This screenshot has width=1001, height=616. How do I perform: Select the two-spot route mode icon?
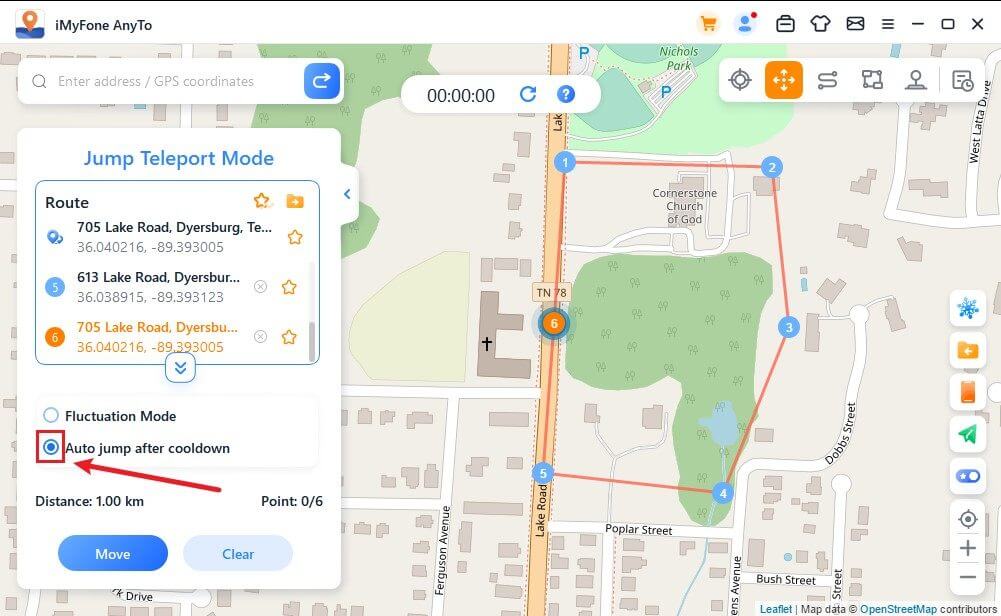click(x=827, y=80)
